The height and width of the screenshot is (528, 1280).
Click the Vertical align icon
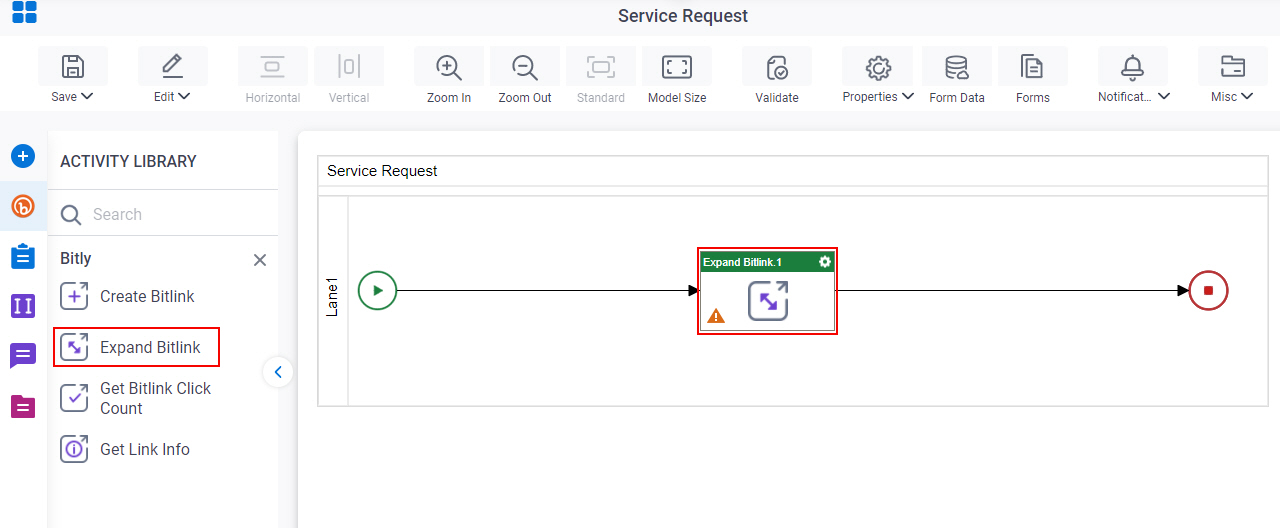[349, 67]
